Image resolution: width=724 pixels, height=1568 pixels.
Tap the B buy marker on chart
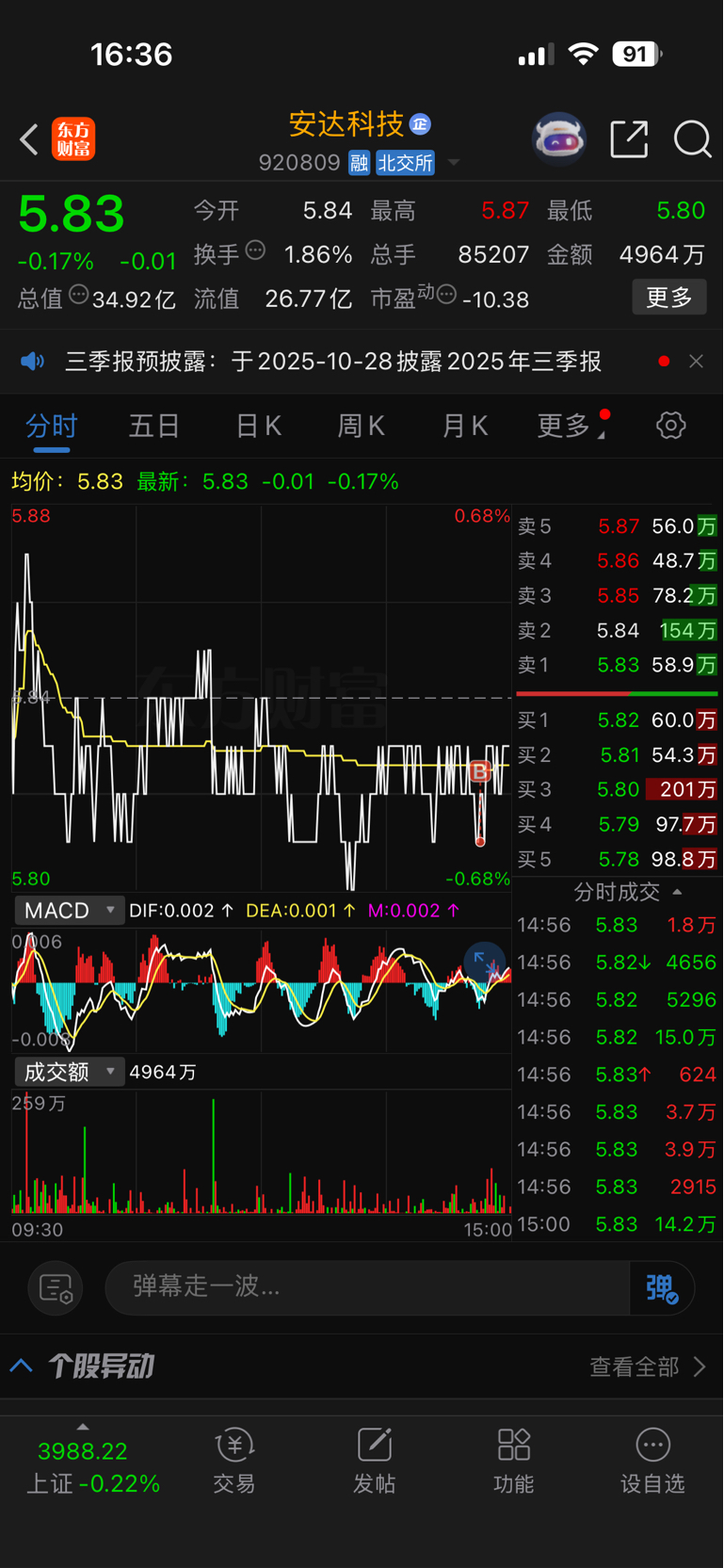coord(480,772)
